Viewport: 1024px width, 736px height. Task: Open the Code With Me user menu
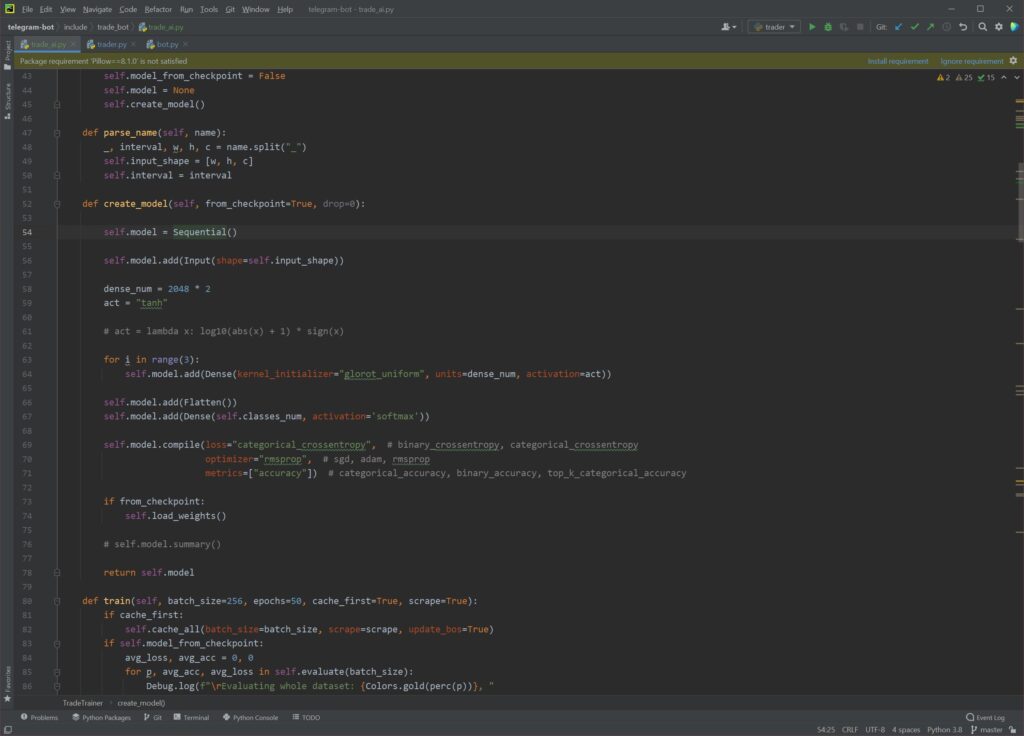728,27
